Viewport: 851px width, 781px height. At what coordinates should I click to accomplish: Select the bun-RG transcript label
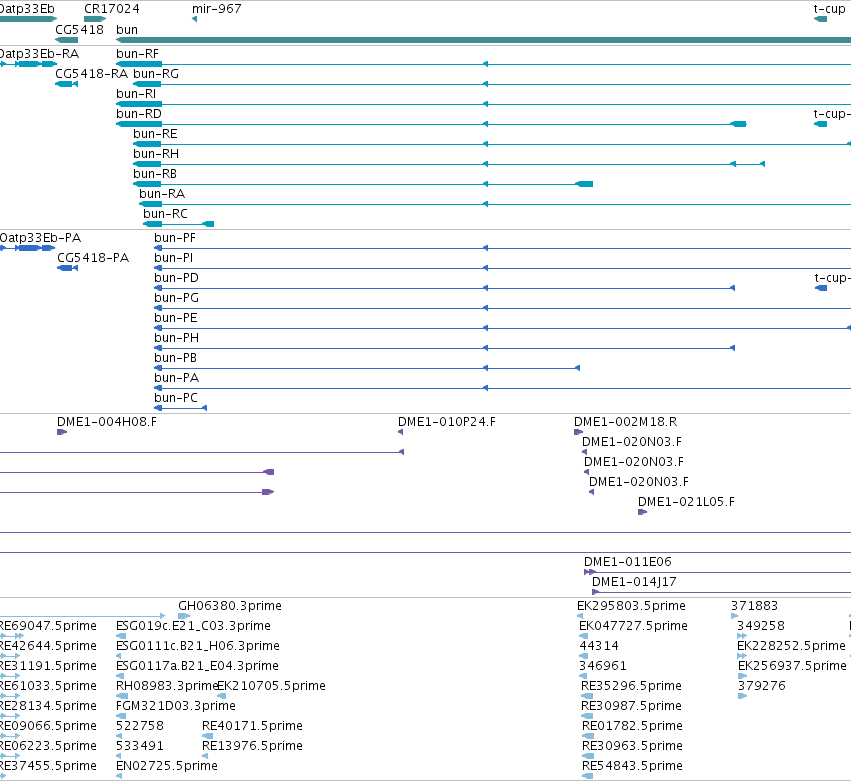pos(156,74)
